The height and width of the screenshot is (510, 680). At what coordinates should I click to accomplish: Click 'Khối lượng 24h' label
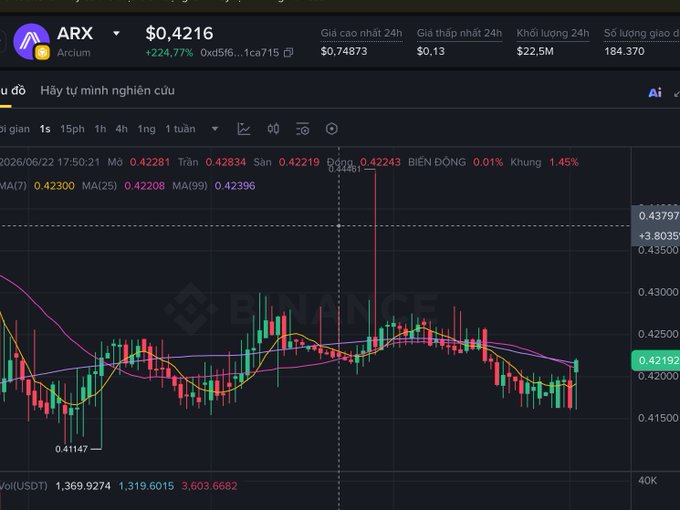tap(553, 33)
